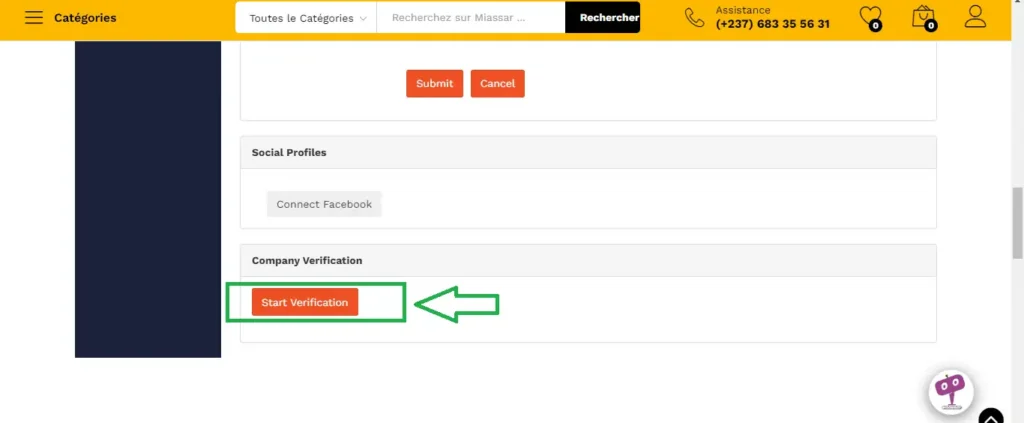Click the Social Profiles section header
The width and height of the screenshot is (1024, 423).
[x=289, y=153]
